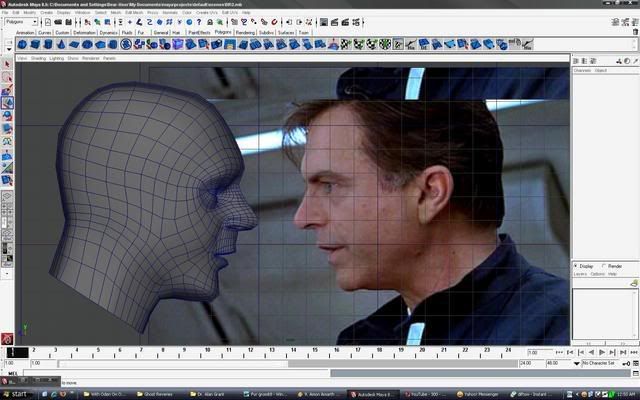Image resolution: width=640 pixels, height=400 pixels.
Task: Click the question mark help icon
Action: point(199,22)
